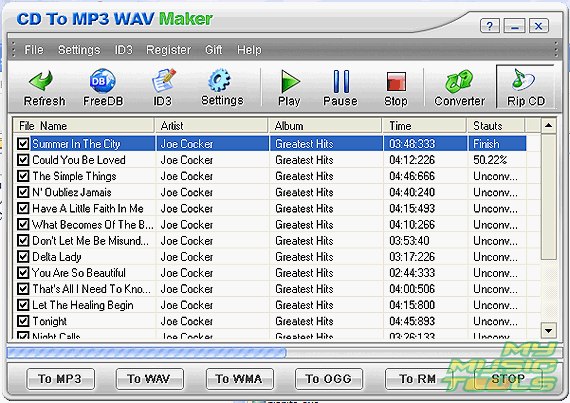Image resolution: width=570 pixels, height=403 pixels.
Task: Sort by Artist column header
Action: [212, 126]
